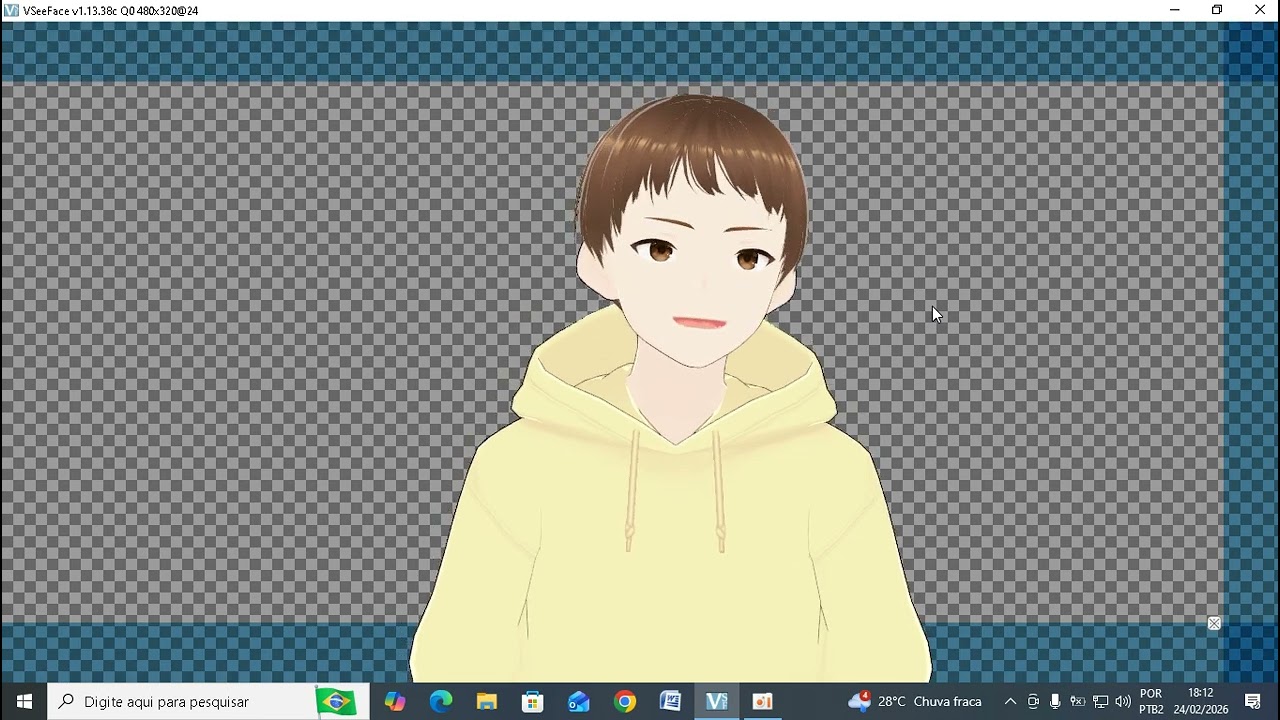Switch the POR PTB2 input language
The height and width of the screenshot is (720, 1280).
click(x=1151, y=702)
